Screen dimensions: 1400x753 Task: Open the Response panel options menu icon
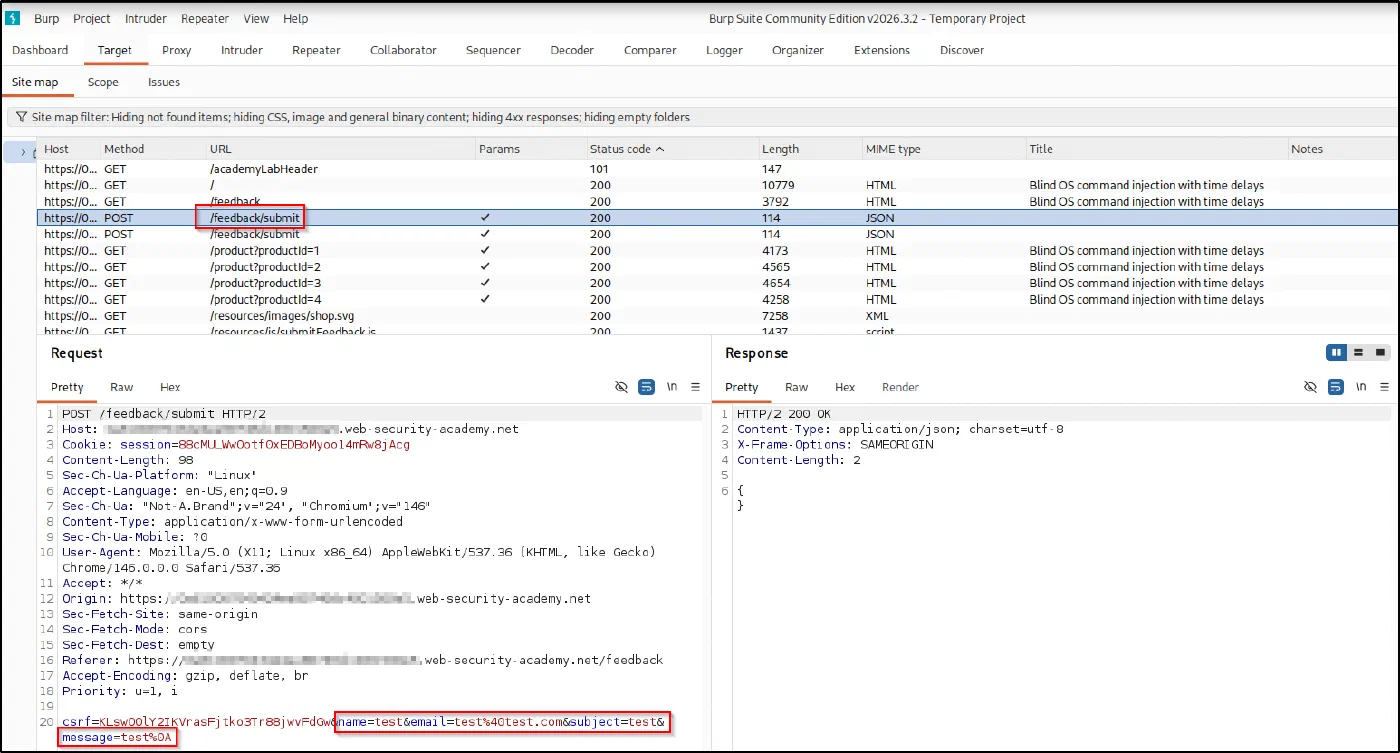coord(1385,387)
